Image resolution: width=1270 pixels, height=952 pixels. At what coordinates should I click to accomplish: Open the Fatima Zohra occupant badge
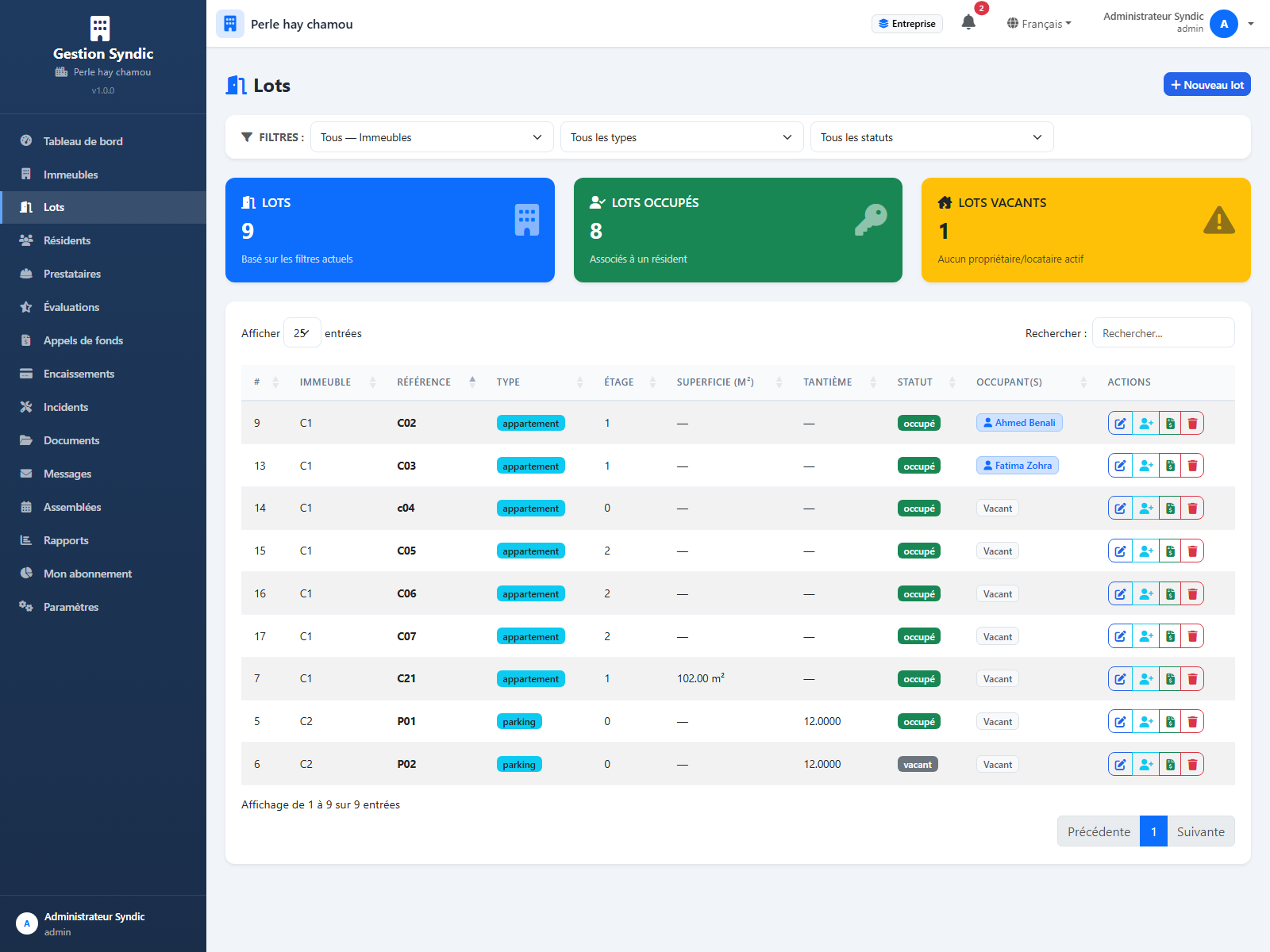click(1018, 466)
